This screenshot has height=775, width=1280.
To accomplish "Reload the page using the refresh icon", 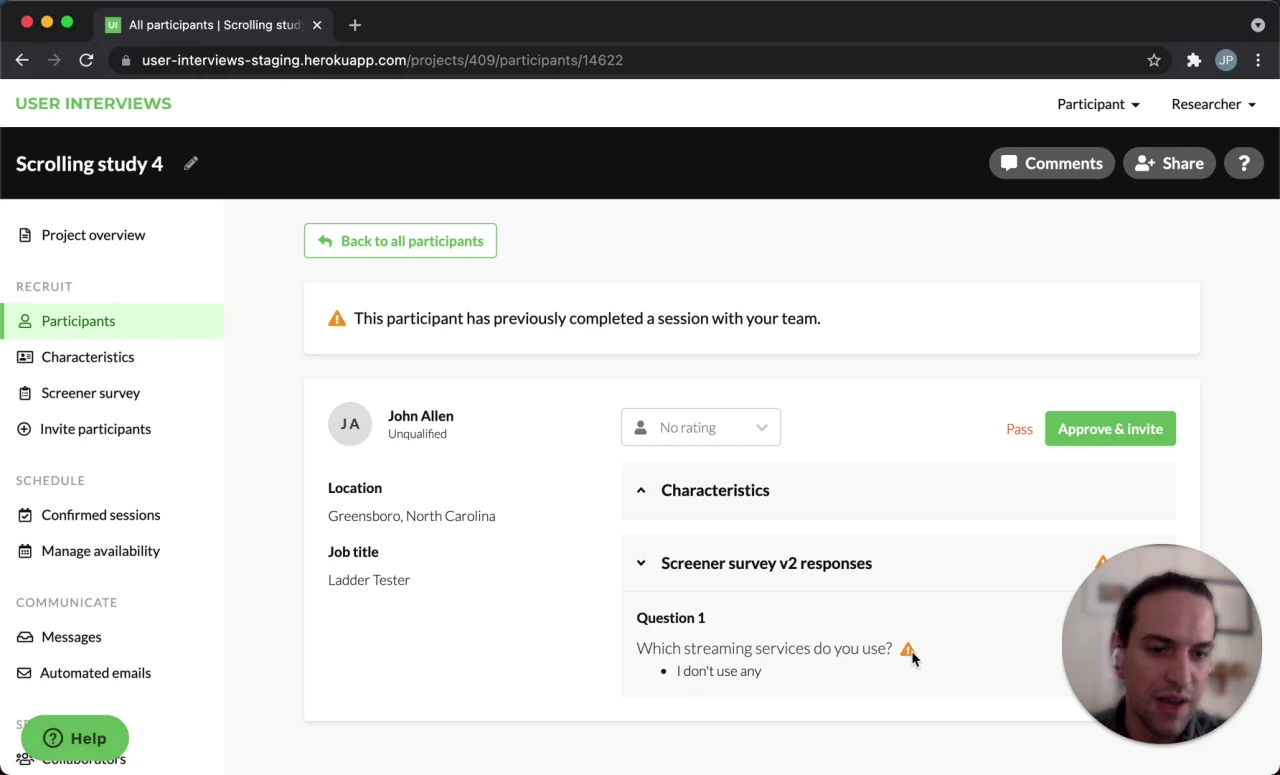I will 86,60.
